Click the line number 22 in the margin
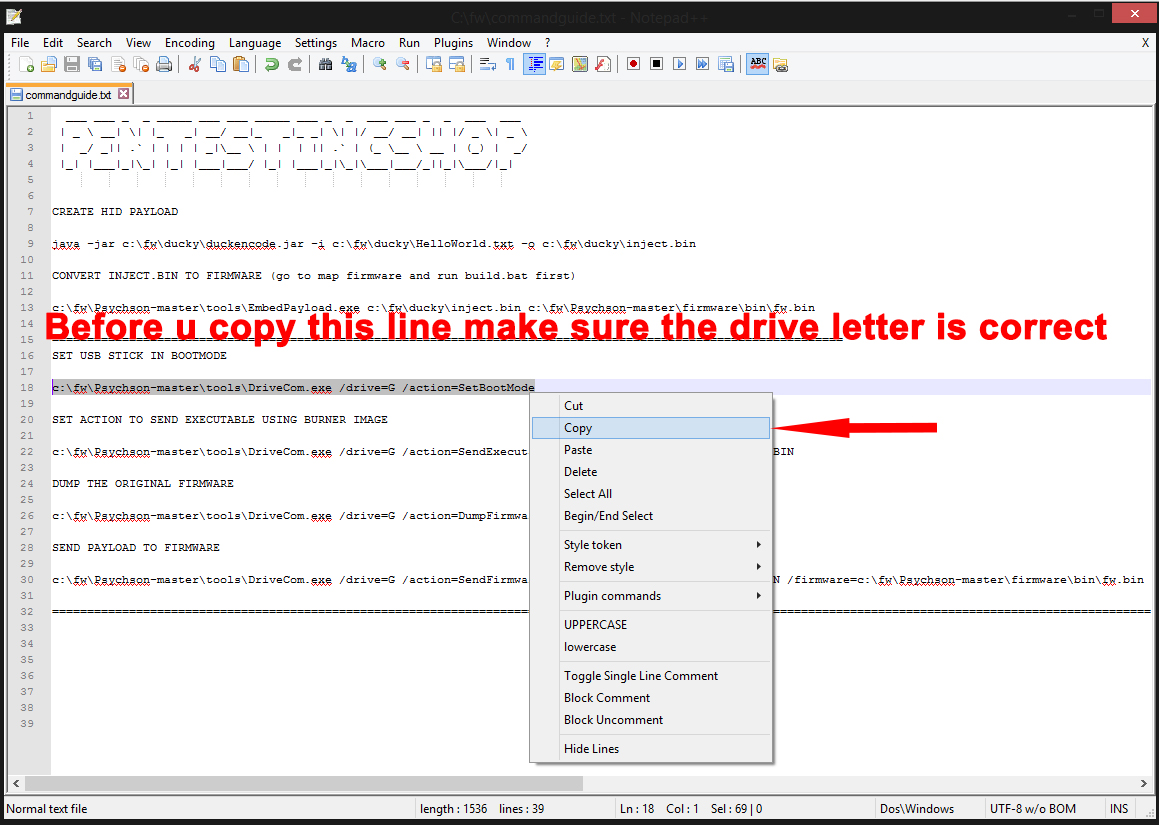 [x=27, y=452]
